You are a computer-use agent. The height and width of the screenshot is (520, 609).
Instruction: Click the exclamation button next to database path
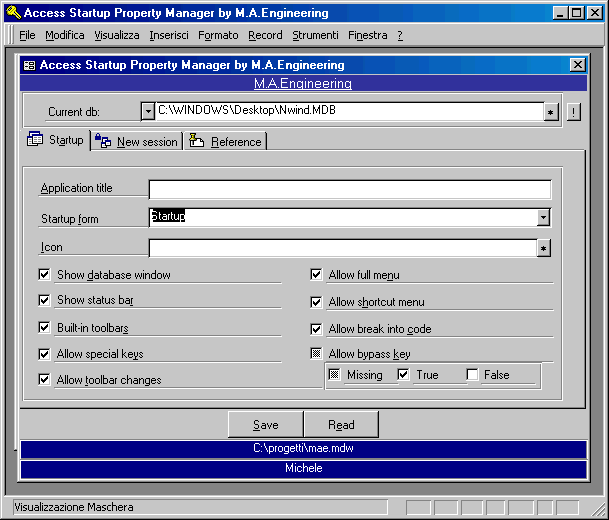pos(574,112)
